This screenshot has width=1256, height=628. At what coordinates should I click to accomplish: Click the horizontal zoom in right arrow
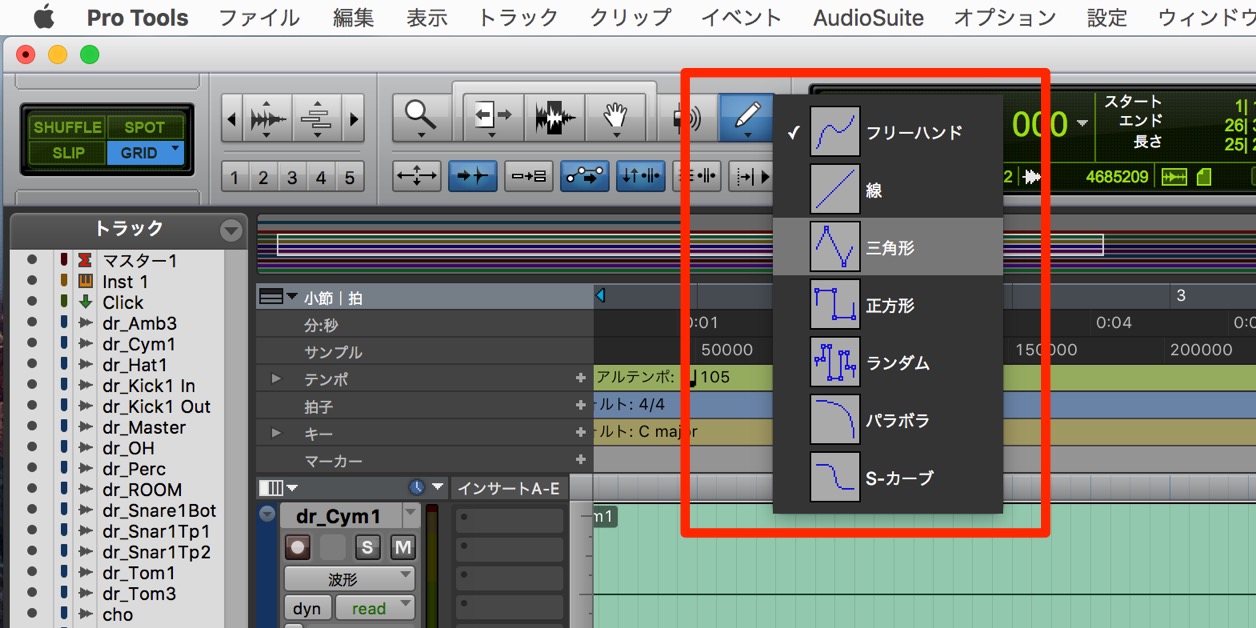353,119
